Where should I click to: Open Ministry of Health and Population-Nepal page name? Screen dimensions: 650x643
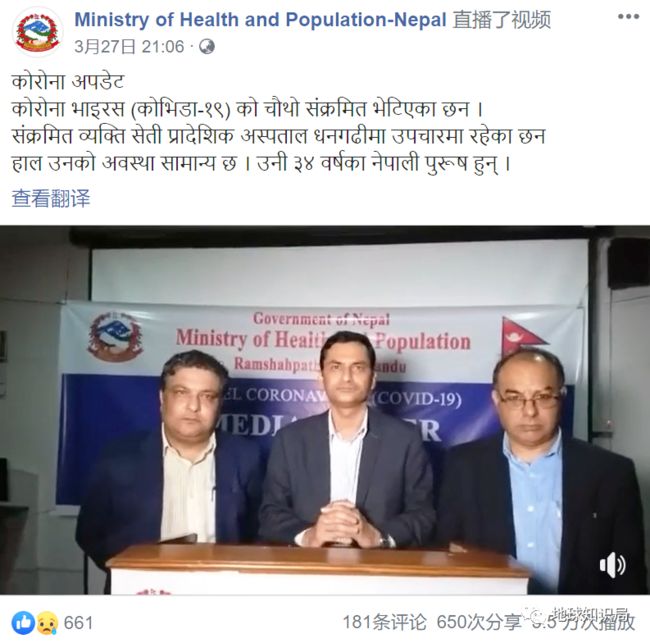[260, 20]
